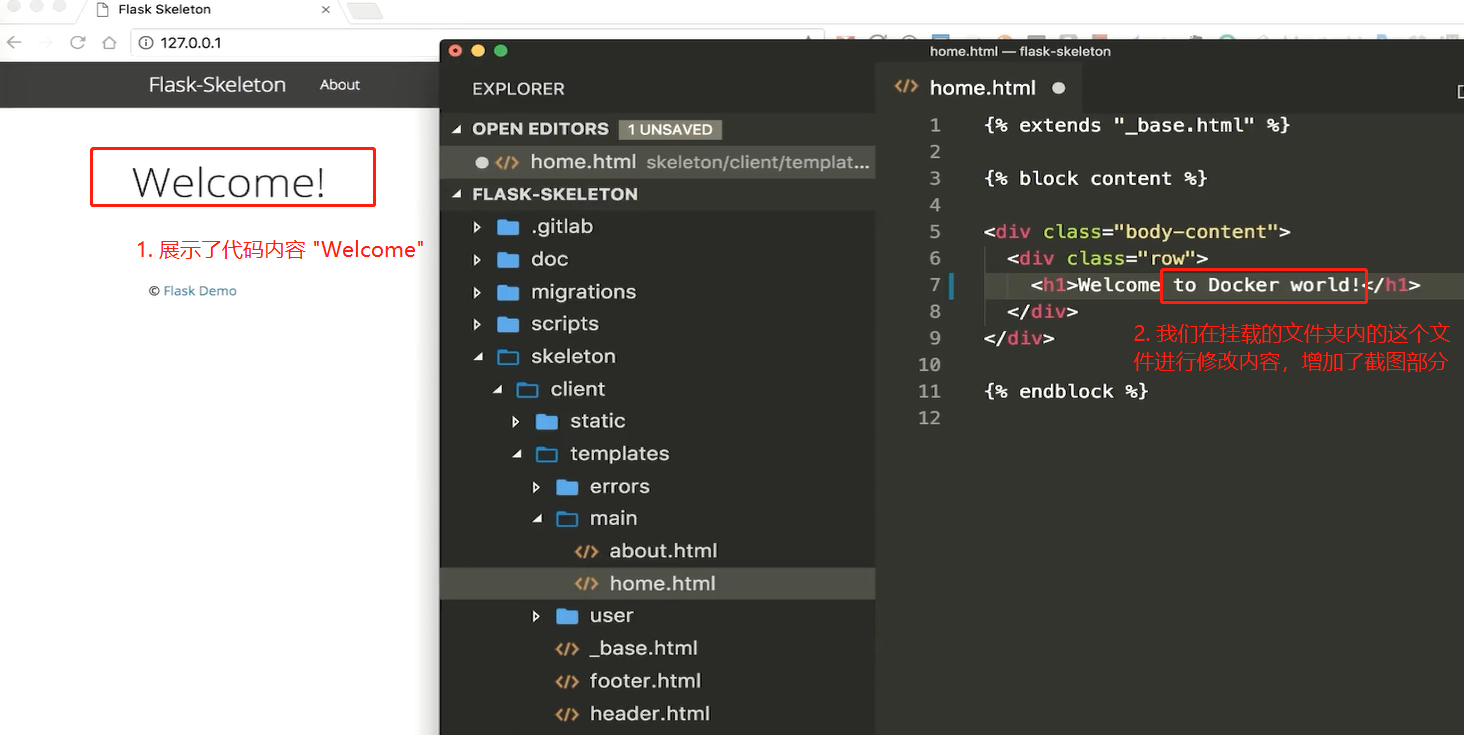Image resolution: width=1464 pixels, height=735 pixels.
Task: Click the errors folder icon
Action: click(568, 487)
